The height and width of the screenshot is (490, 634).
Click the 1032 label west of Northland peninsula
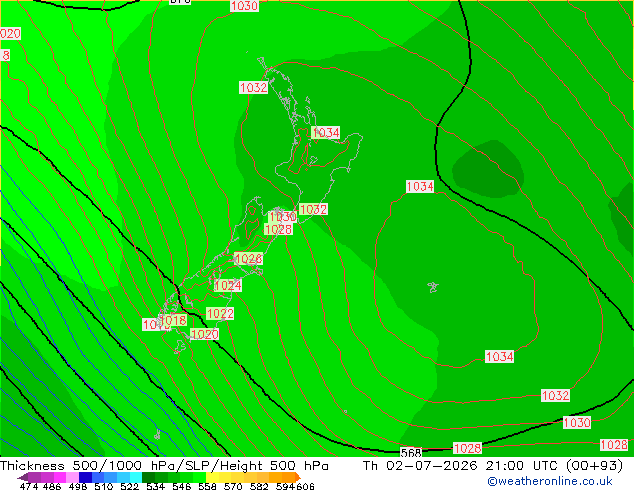254,87
